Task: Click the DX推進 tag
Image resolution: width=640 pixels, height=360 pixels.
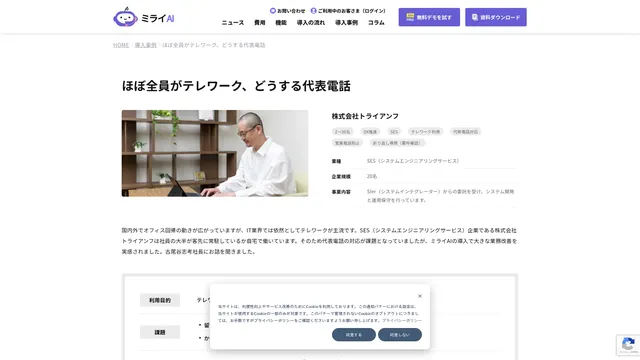Action: [370, 131]
